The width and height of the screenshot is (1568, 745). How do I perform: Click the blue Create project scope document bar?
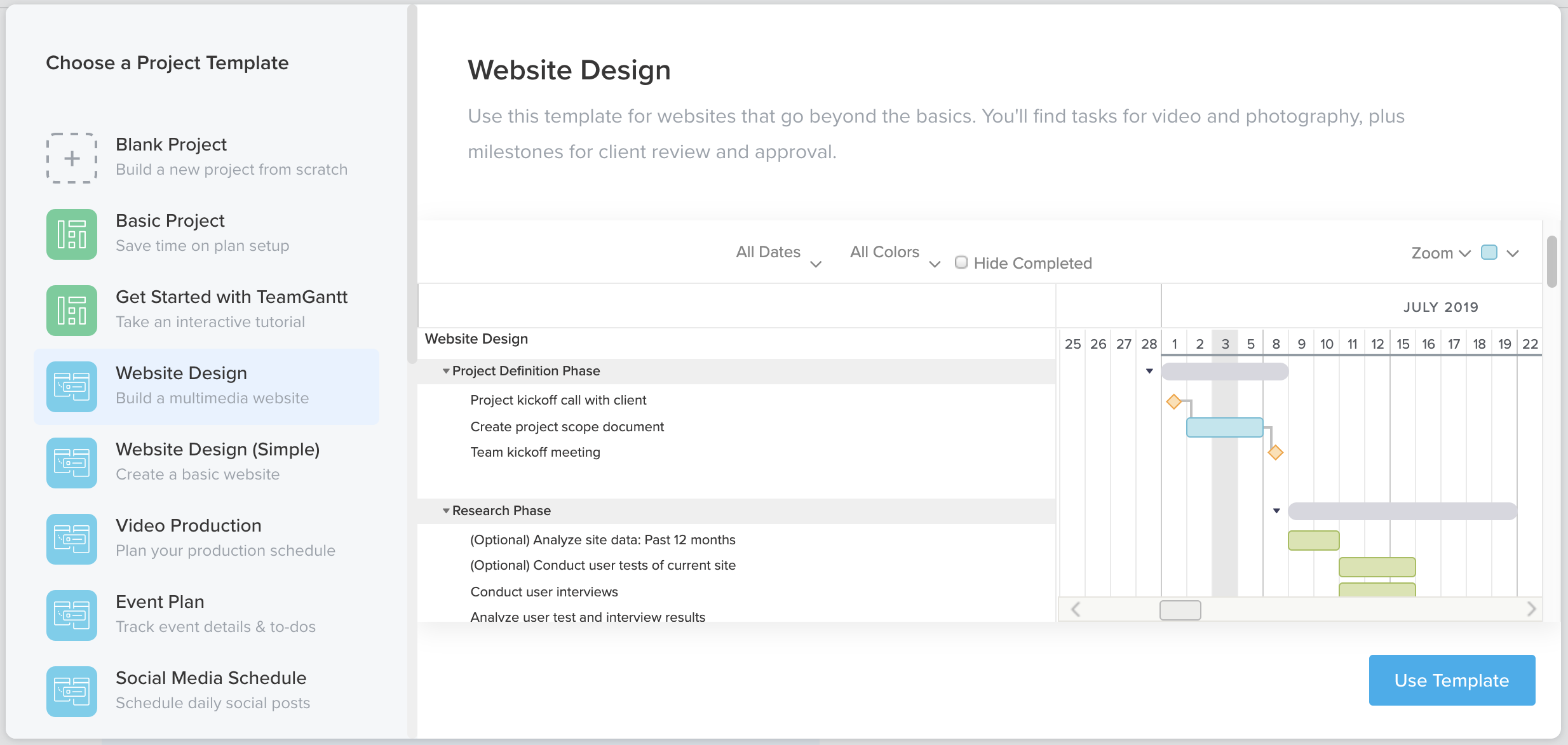[x=1225, y=427]
